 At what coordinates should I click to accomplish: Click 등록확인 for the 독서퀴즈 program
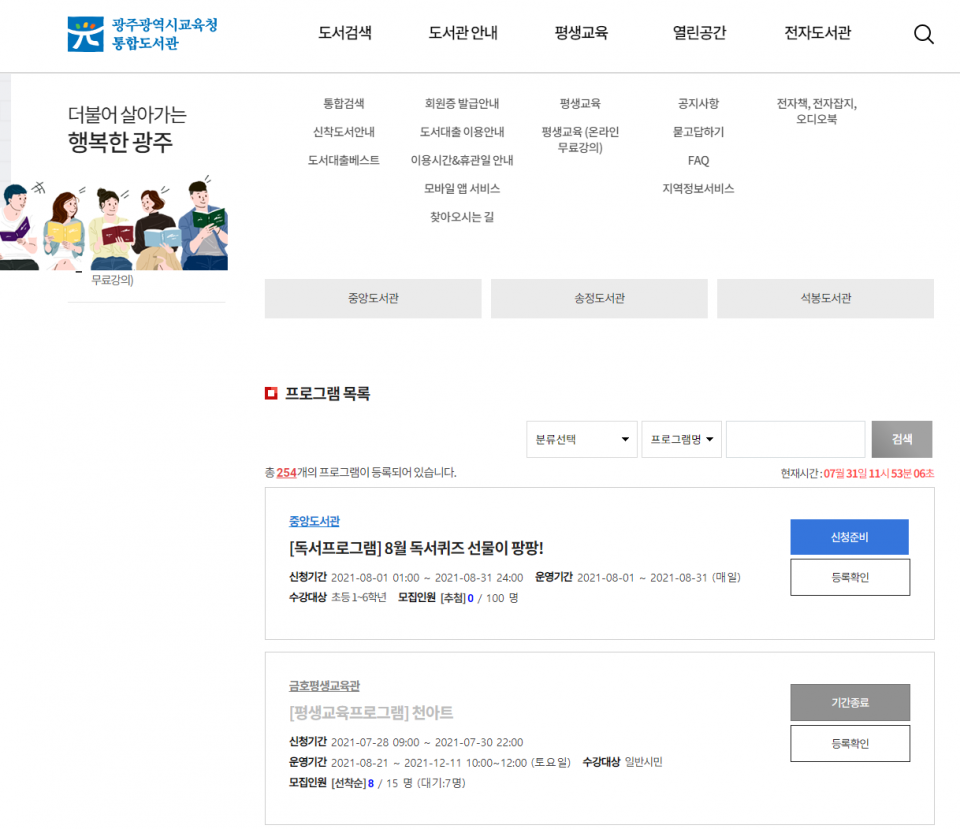coord(849,577)
